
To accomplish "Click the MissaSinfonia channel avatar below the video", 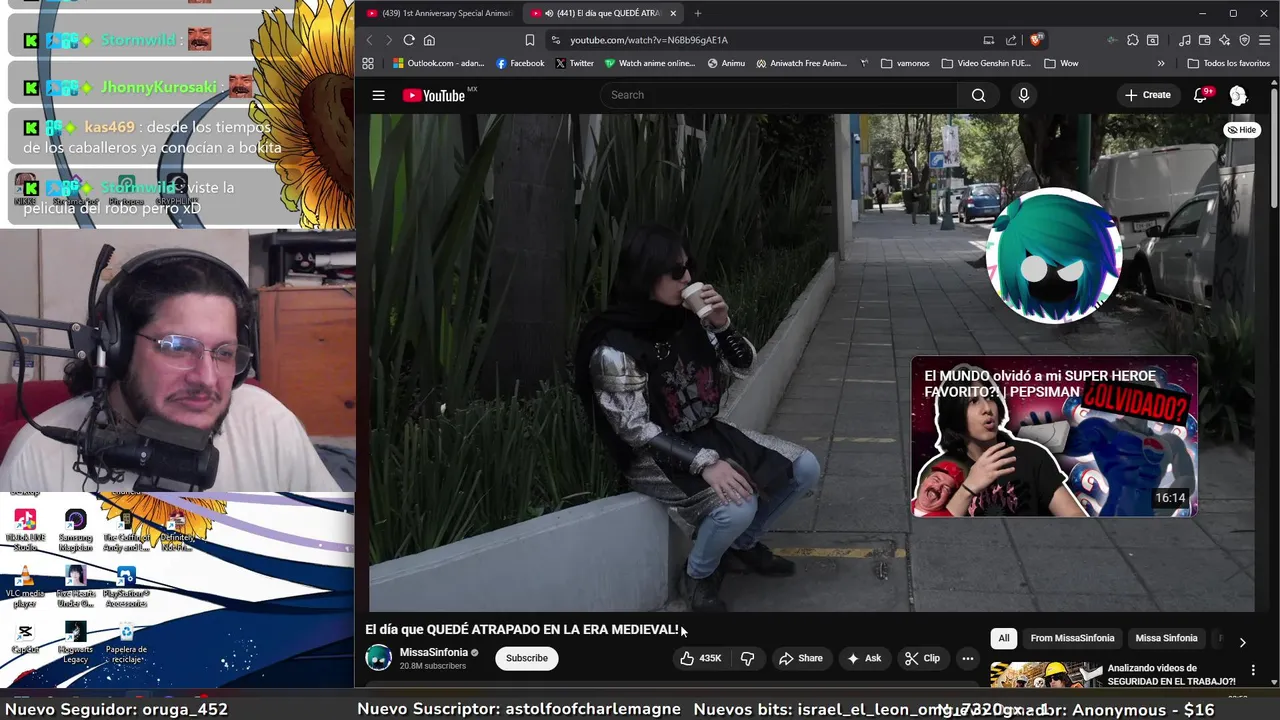I will (x=378, y=658).
